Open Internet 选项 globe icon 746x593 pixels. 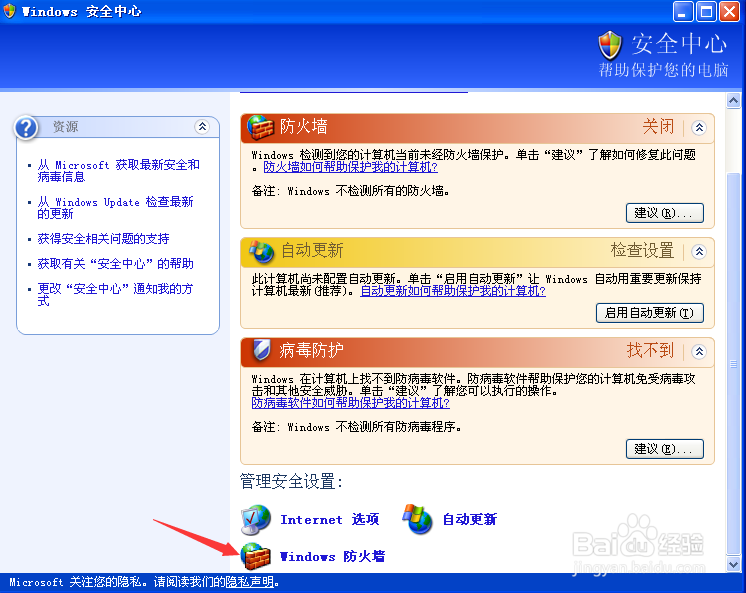pyautogui.click(x=256, y=519)
